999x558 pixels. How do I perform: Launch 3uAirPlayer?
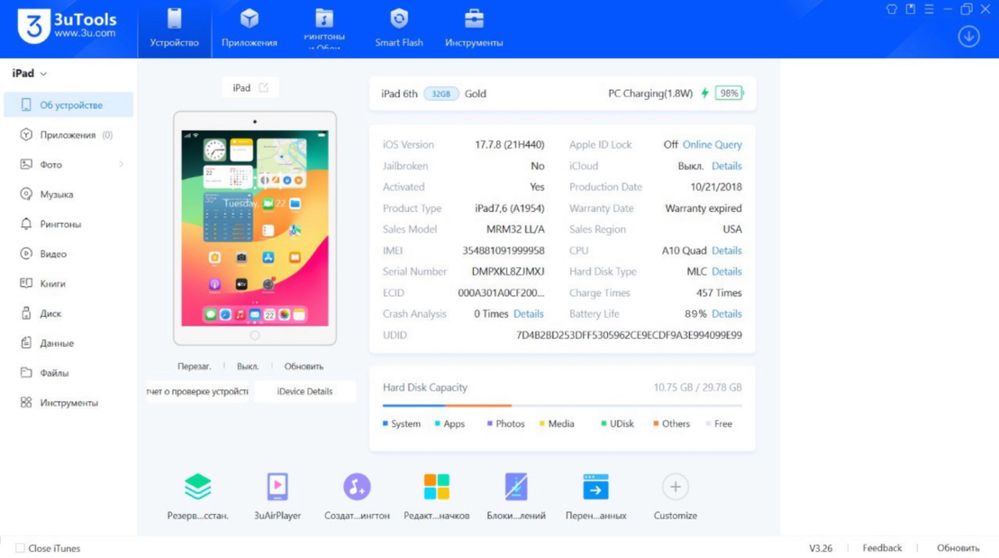[x=277, y=496]
